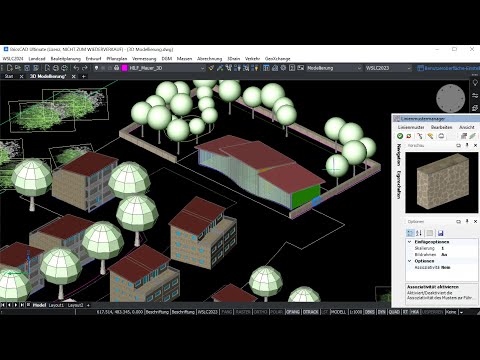Close the Vorschau preview section
The height and width of the screenshot is (360, 480).
[x=475, y=145]
